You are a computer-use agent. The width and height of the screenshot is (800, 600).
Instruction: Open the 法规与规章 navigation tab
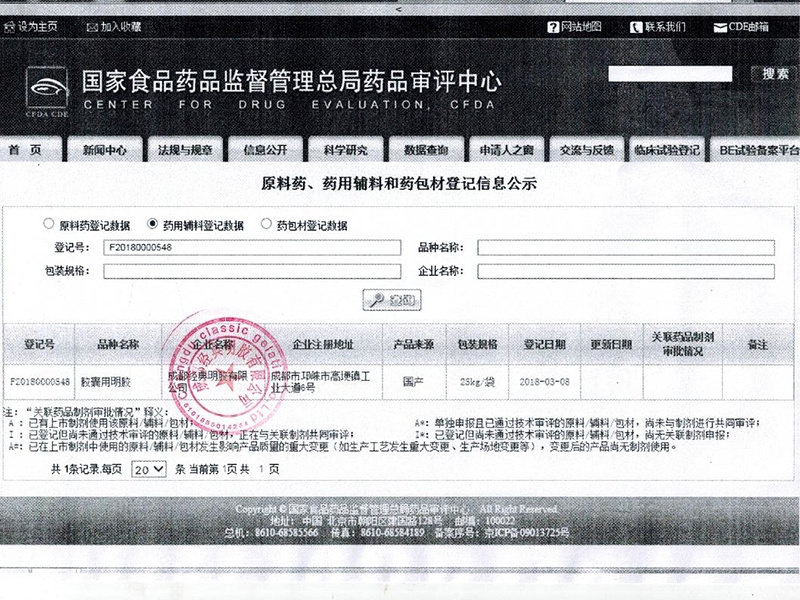pyautogui.click(x=185, y=149)
